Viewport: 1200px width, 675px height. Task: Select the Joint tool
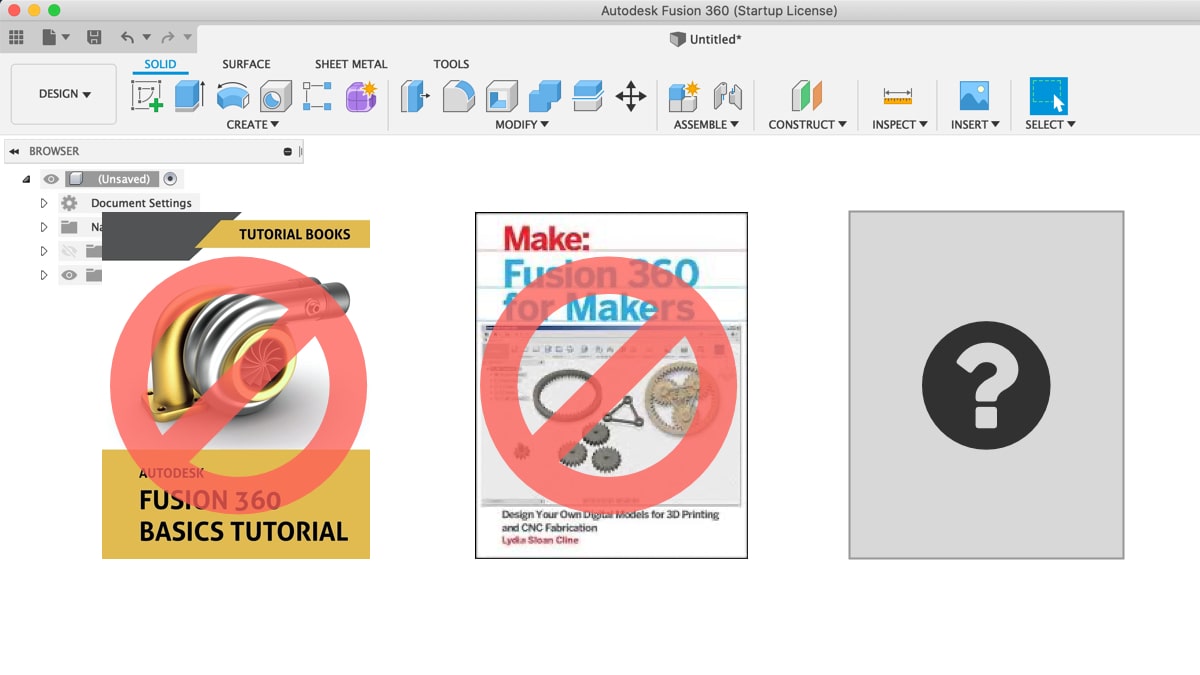pyautogui.click(x=727, y=96)
